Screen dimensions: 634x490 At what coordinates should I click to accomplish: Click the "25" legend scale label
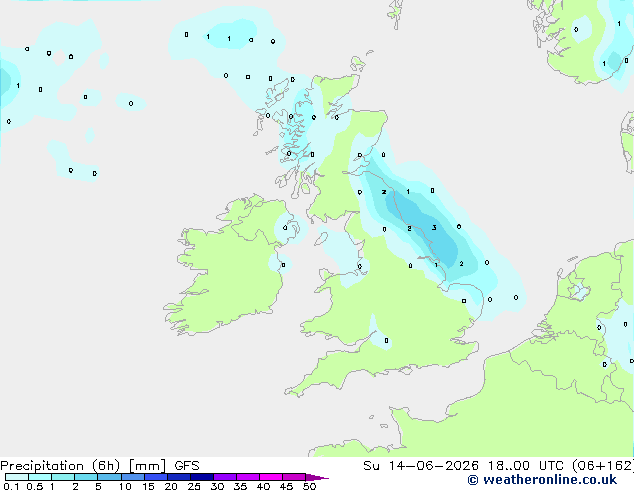click(x=194, y=486)
